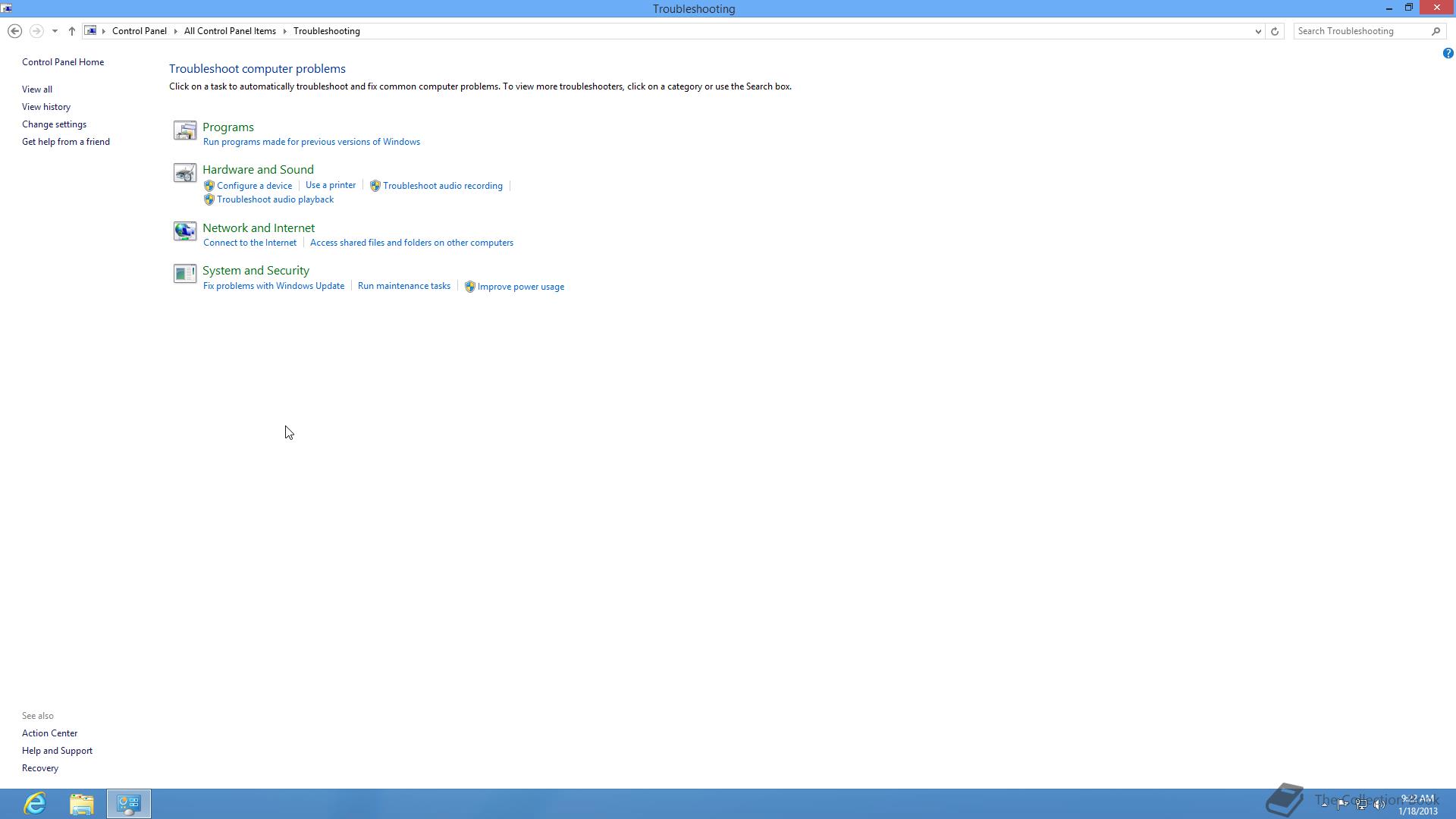Click Use a printer
Screen dimensions: 1456x819
pyautogui.click(x=331, y=185)
